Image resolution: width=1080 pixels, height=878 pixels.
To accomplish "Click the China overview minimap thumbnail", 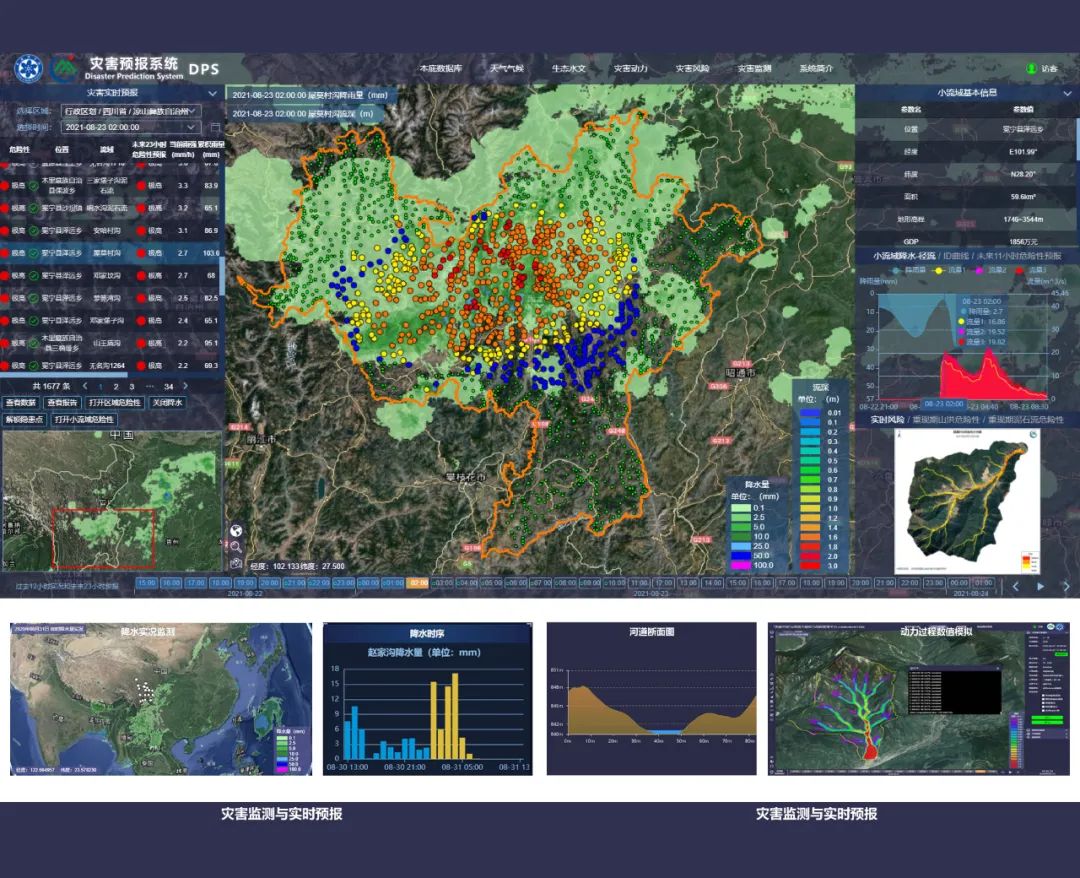I will pos(112,501).
